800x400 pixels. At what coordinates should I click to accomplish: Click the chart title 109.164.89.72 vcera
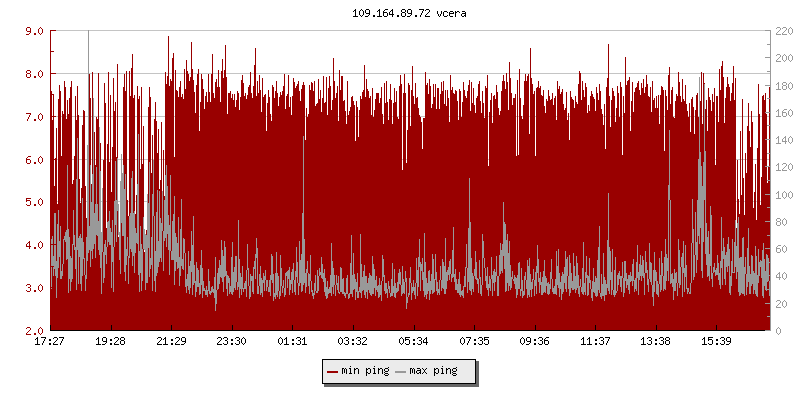[400, 14]
